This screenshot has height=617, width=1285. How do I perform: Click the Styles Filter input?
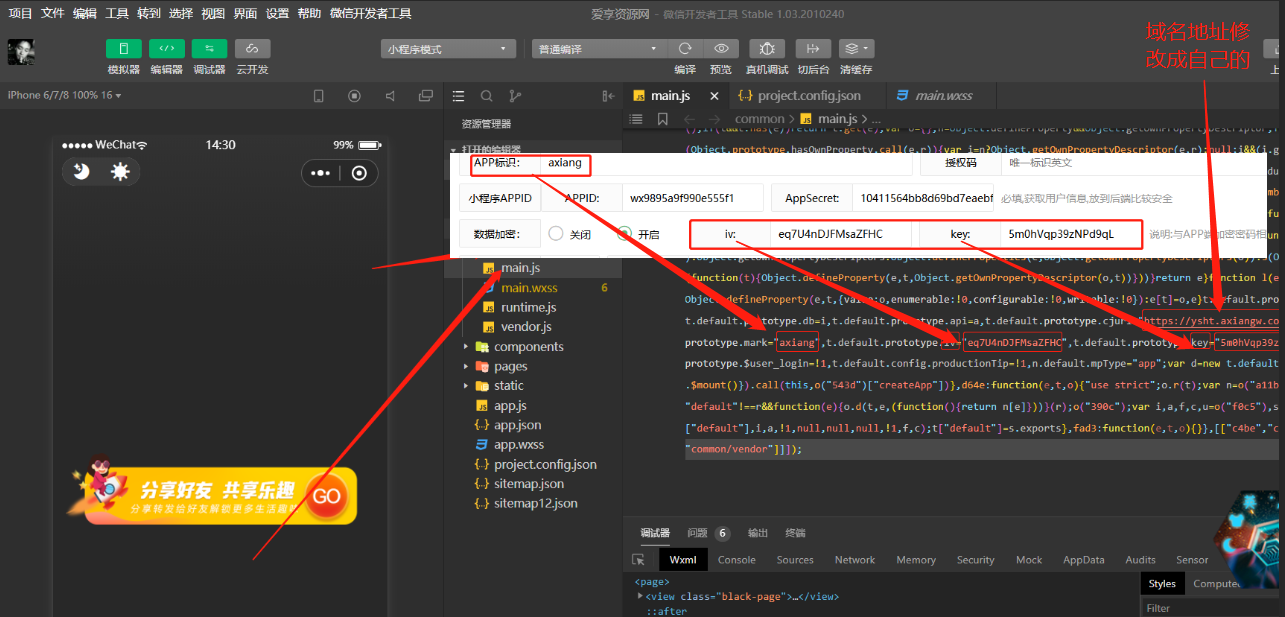(x=1212, y=607)
